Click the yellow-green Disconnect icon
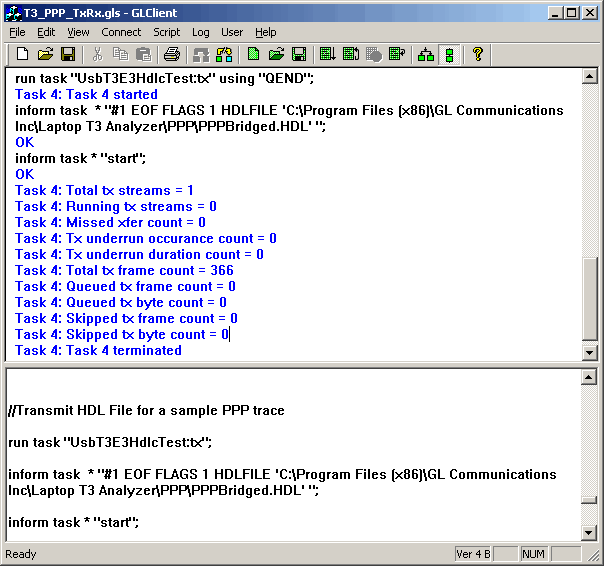This screenshot has width=604, height=566. [x=224, y=54]
